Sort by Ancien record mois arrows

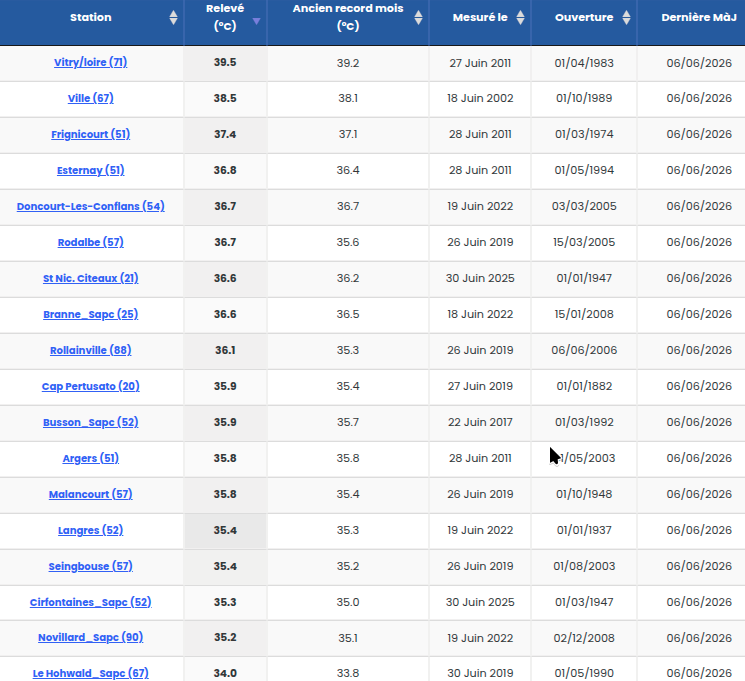[418, 18]
